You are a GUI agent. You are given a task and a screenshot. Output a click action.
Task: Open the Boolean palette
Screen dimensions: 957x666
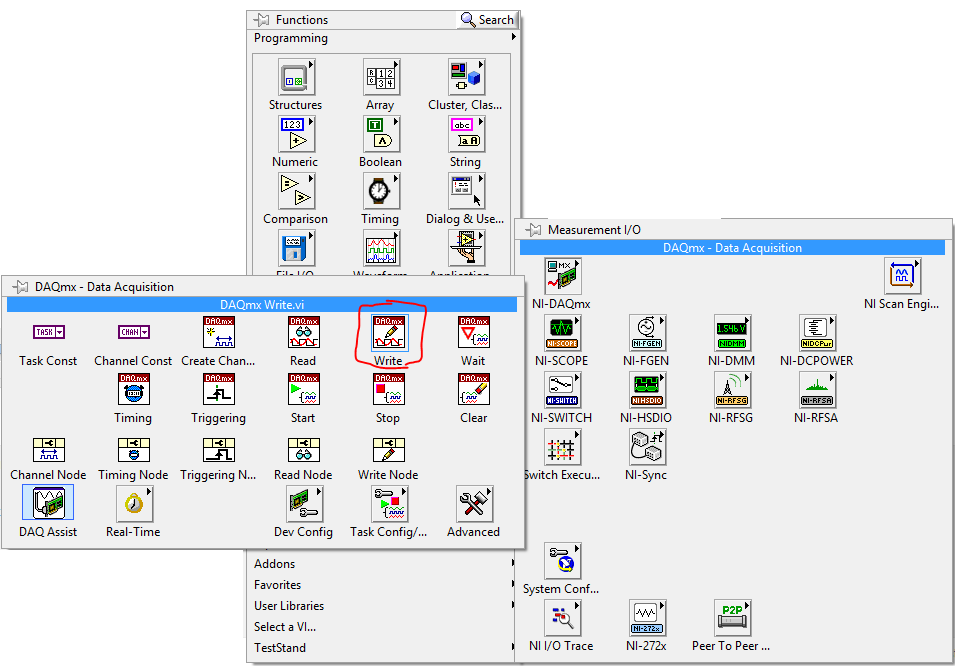380,134
